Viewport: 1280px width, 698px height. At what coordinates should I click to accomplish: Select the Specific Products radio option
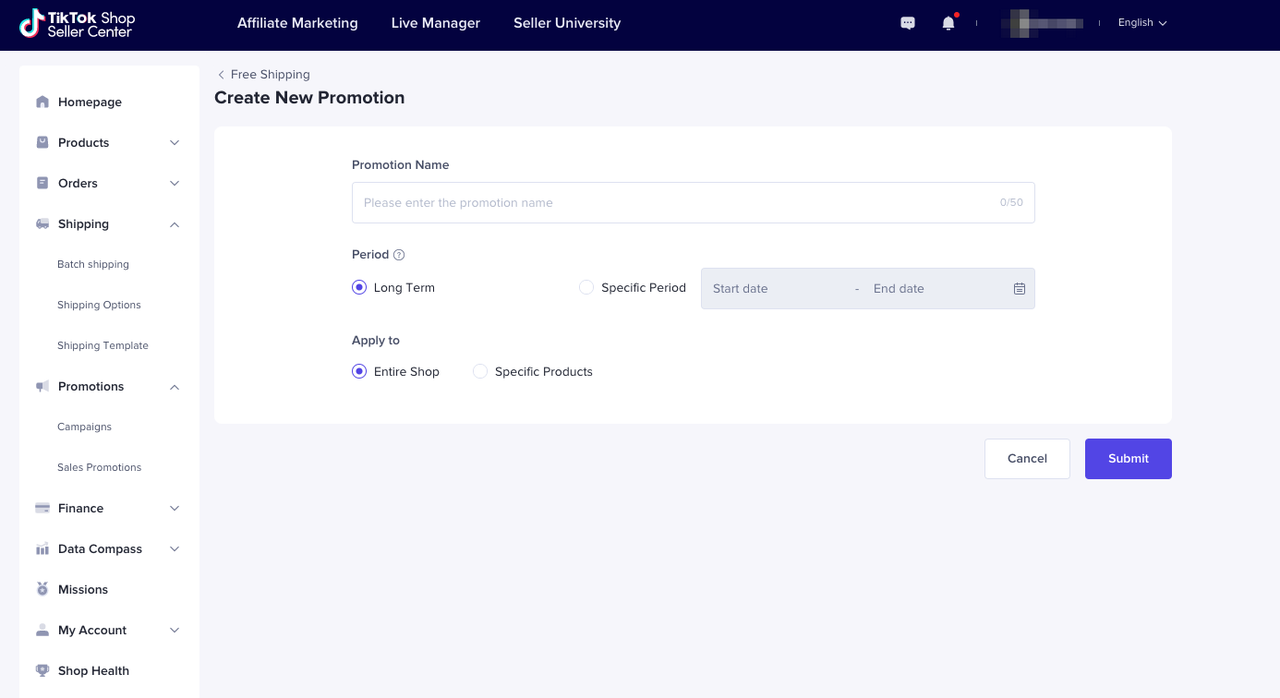point(480,372)
